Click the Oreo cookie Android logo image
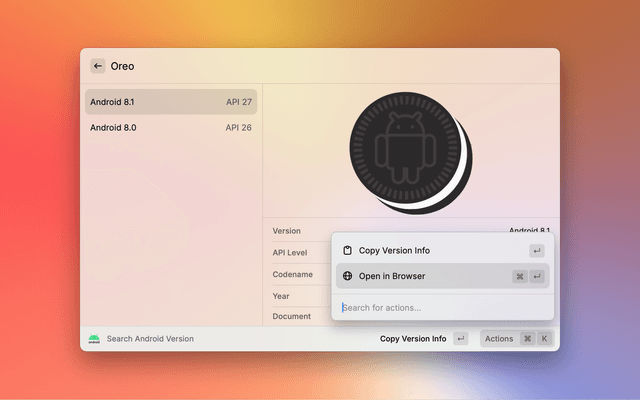 pos(408,154)
